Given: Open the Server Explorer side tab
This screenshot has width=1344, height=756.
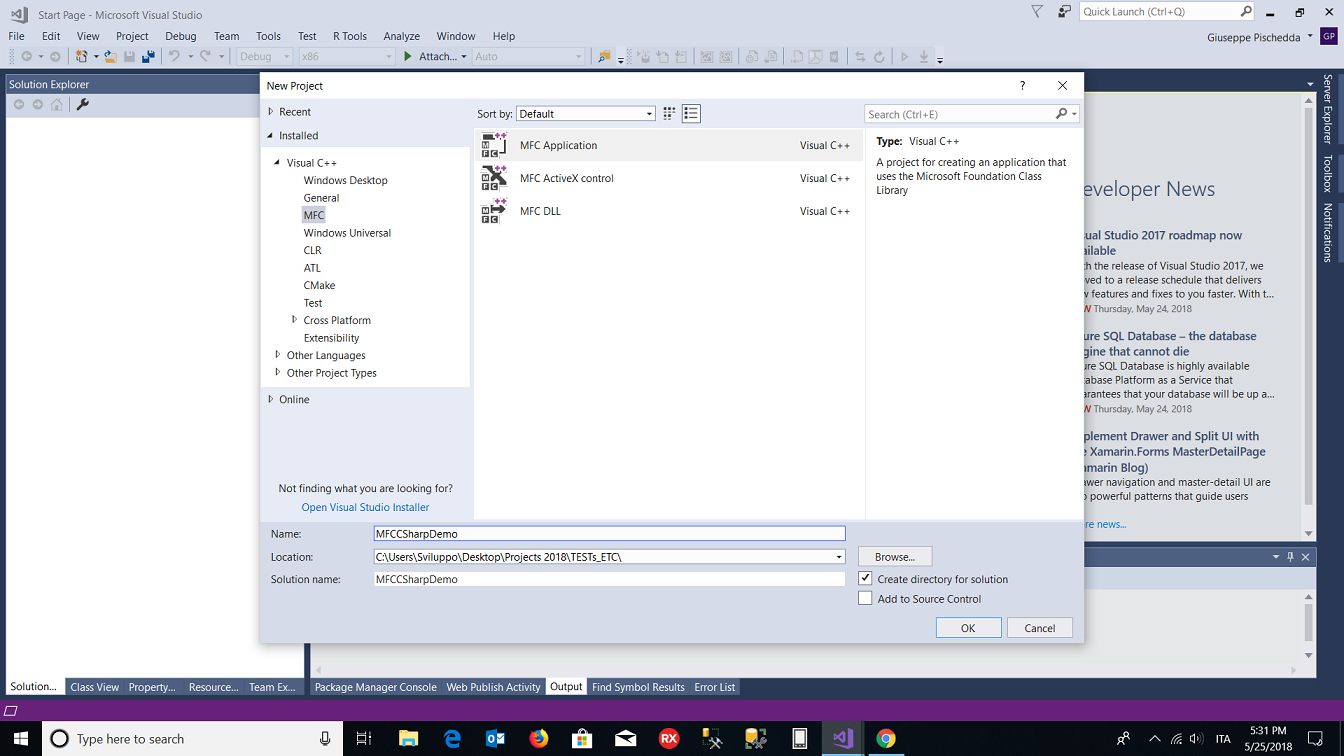Looking at the screenshot, I should (1328, 109).
